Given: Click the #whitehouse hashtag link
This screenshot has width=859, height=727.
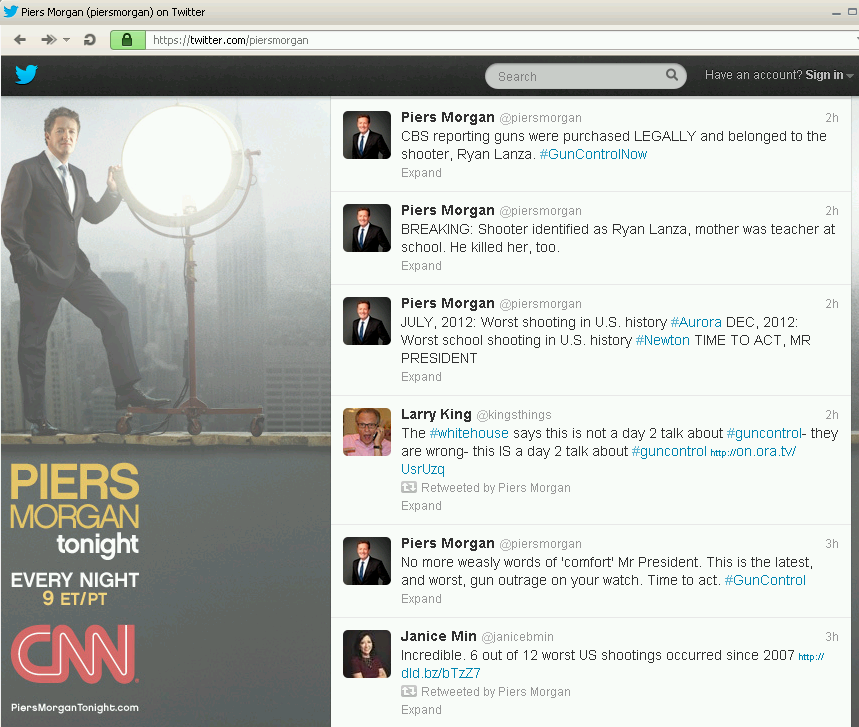Looking at the screenshot, I should click(x=469, y=433).
